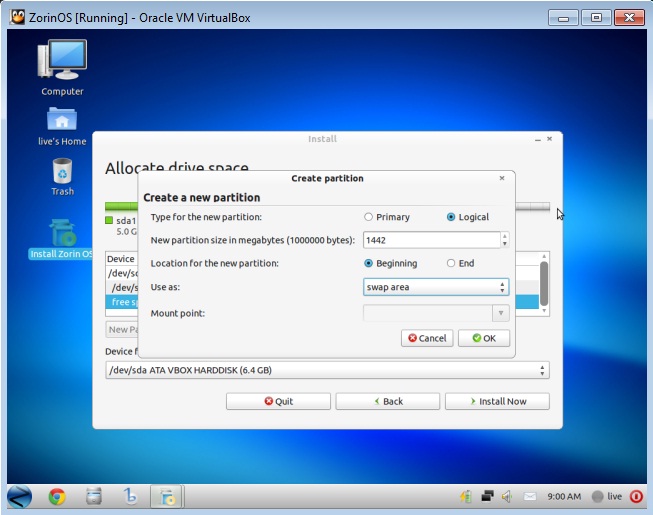Open the mail envelope tray icon
The height and width of the screenshot is (515, 653).
(529, 496)
